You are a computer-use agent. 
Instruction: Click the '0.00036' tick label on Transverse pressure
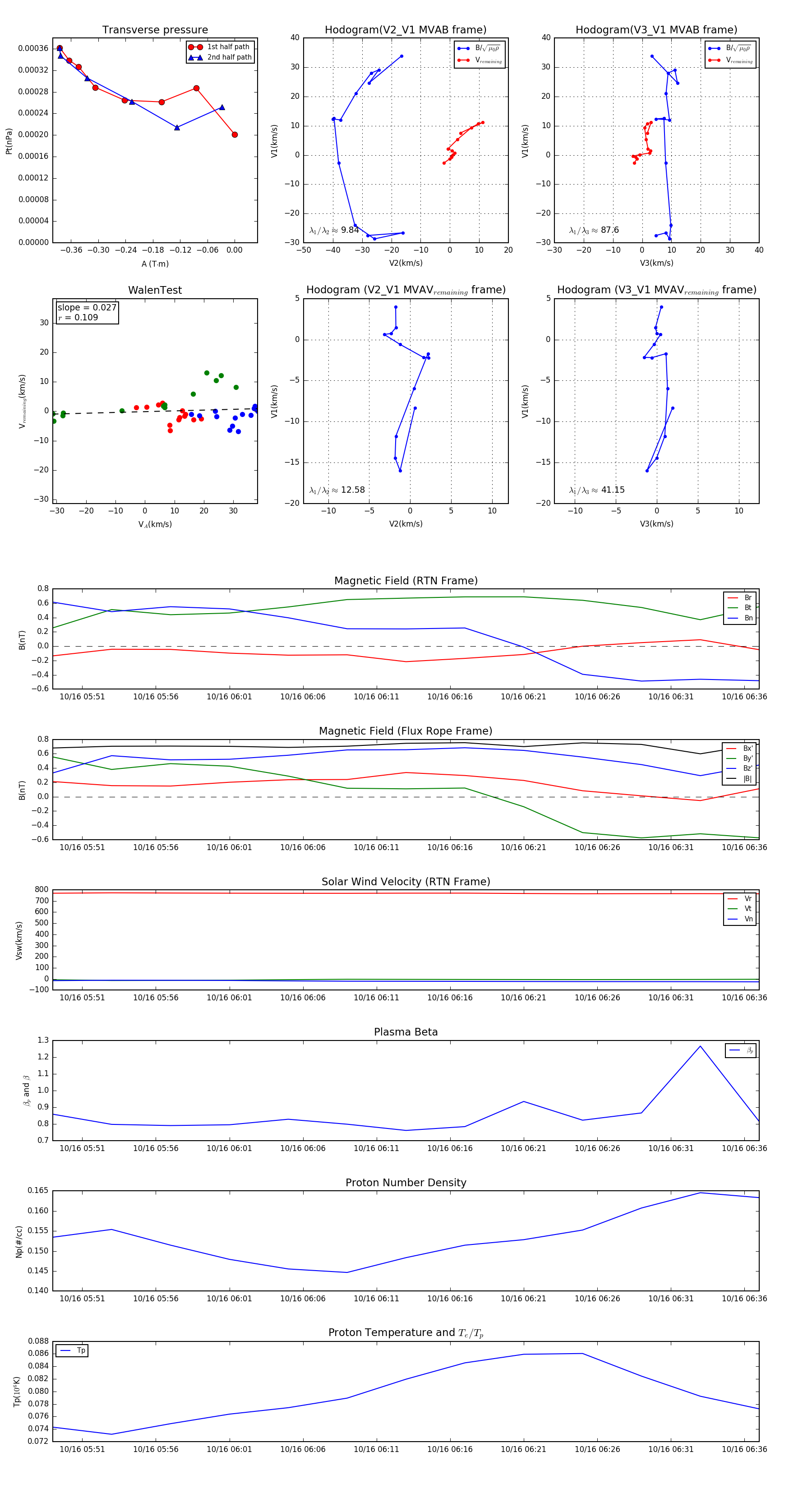(33, 49)
